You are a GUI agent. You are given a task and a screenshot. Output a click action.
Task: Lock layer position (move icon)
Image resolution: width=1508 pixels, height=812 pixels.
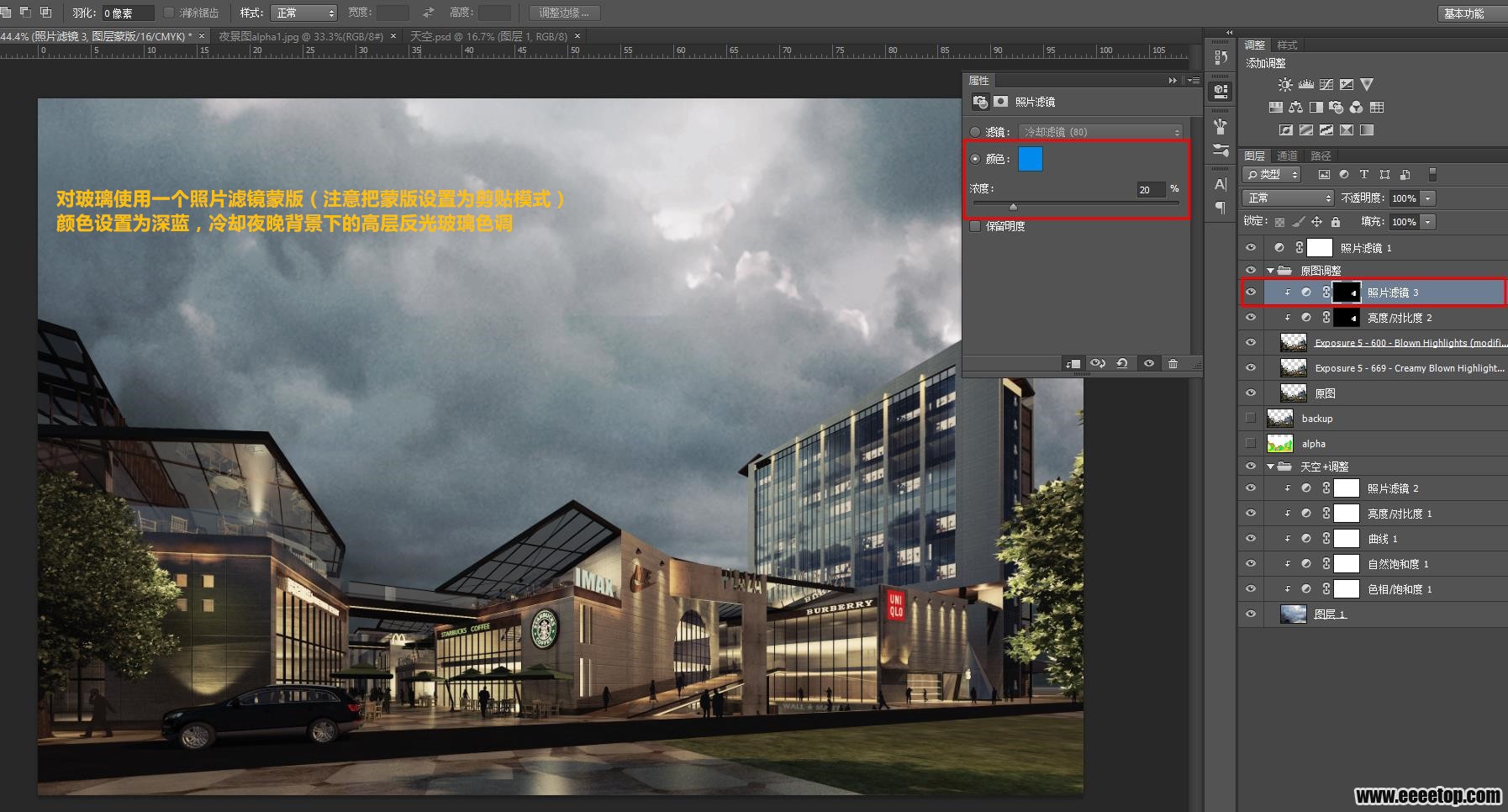coord(1316,222)
